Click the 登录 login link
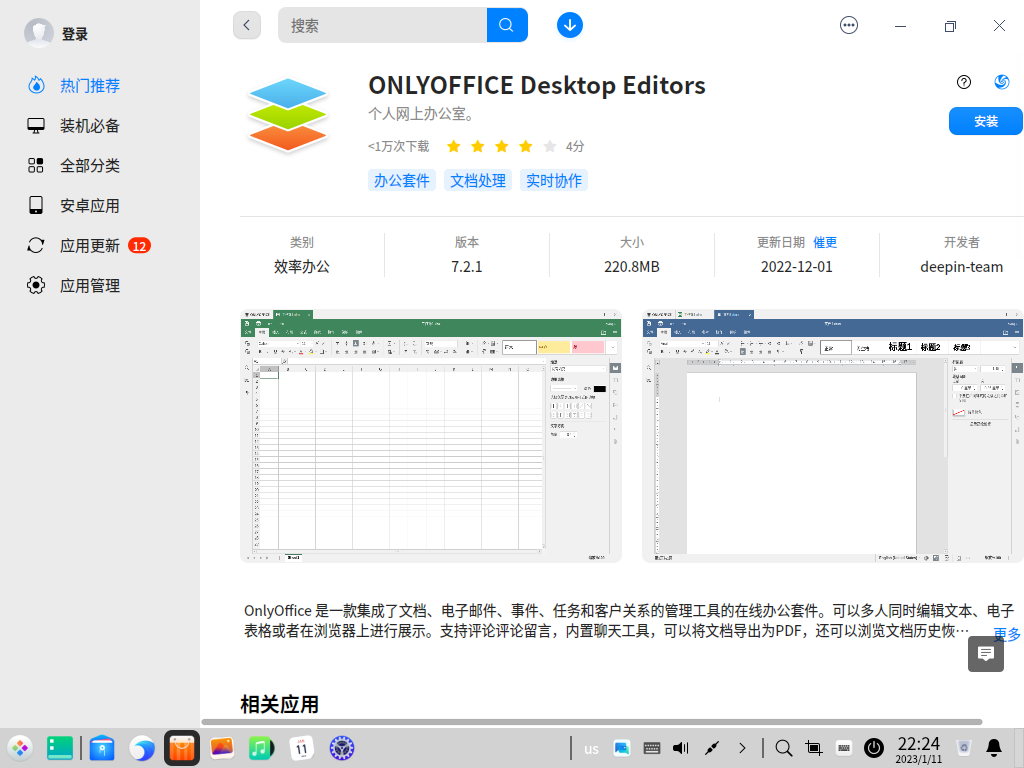 (74, 34)
